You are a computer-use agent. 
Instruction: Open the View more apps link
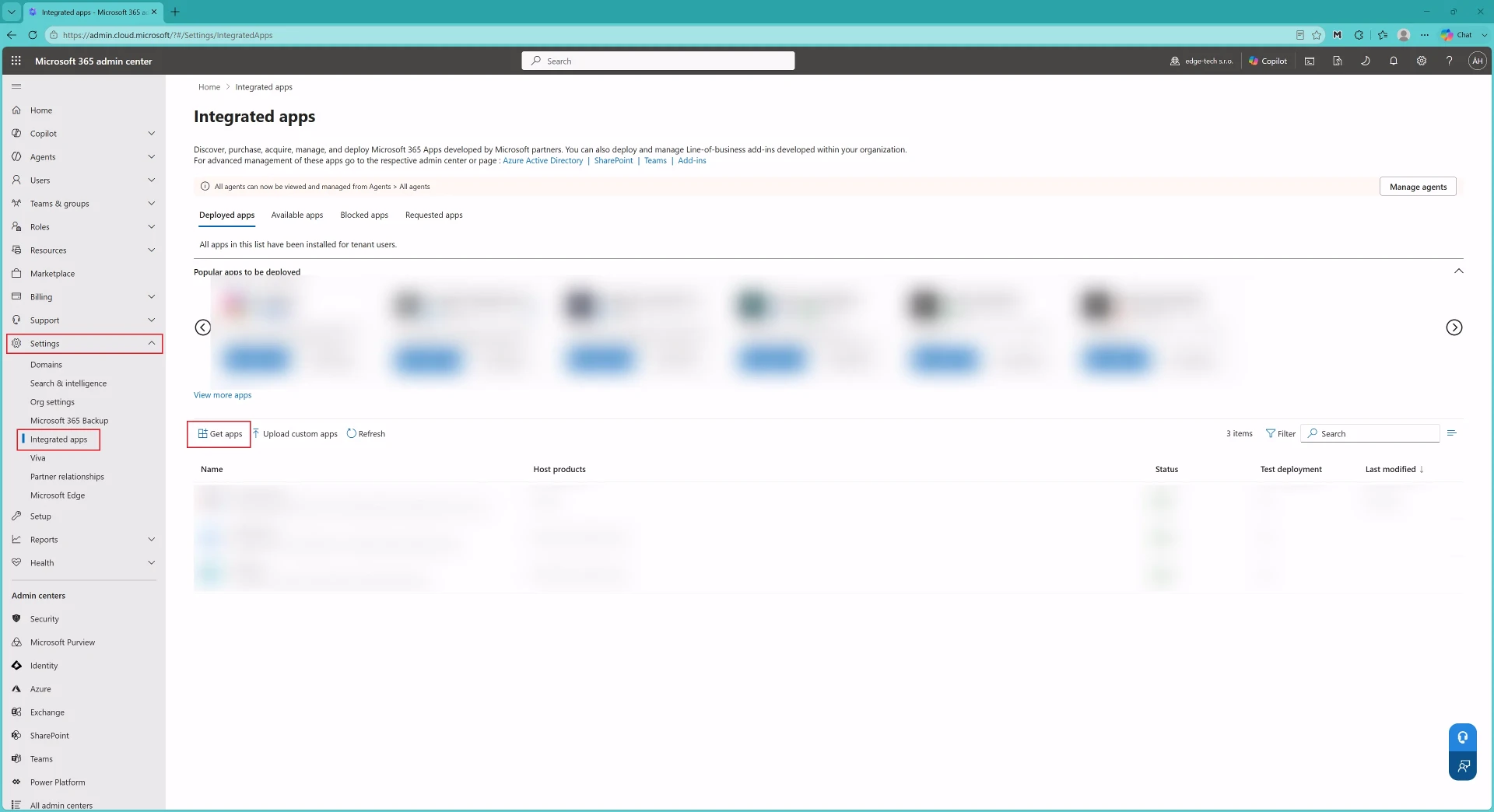coord(223,395)
